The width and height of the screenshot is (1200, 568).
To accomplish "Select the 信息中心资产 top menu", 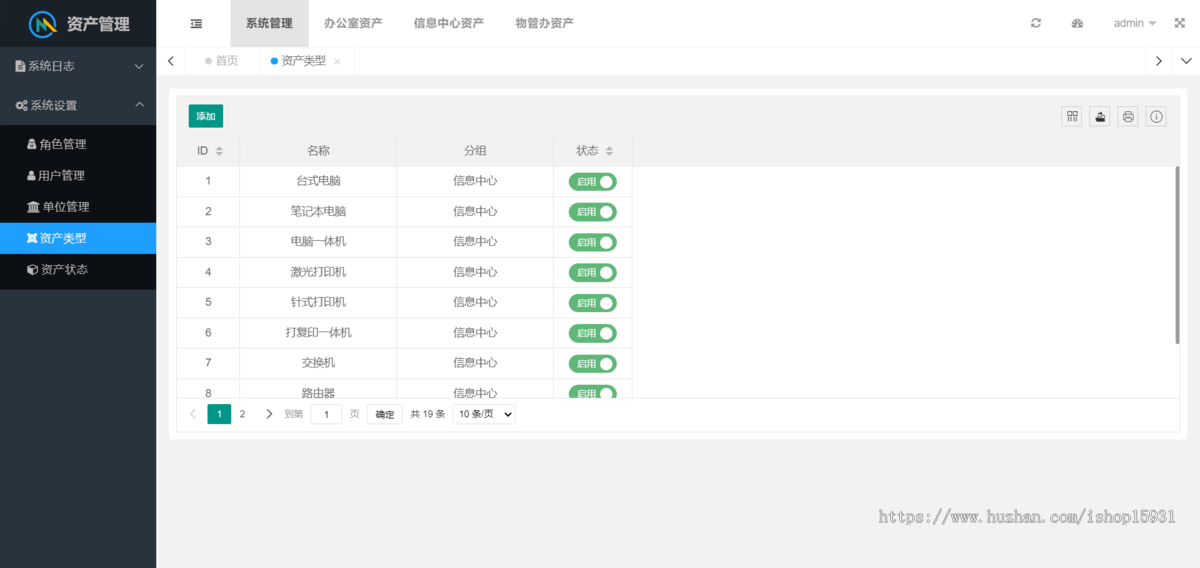I will point(449,23).
